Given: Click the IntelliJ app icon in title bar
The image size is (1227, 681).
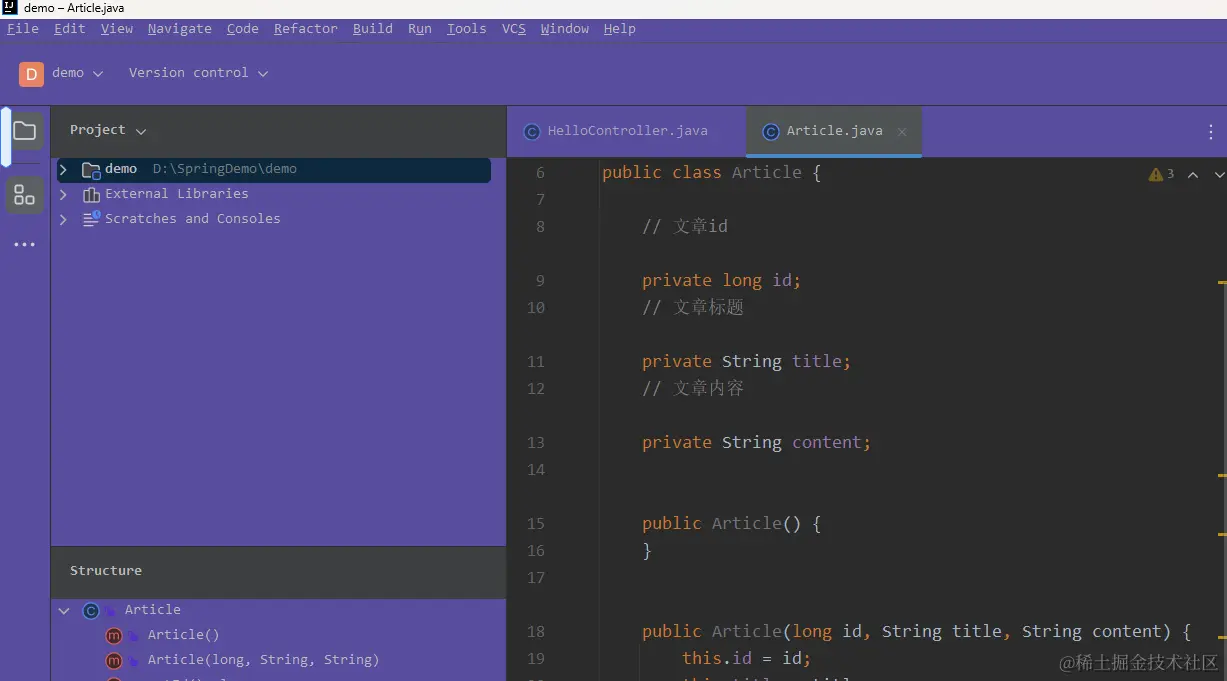Looking at the screenshot, I should click(9, 8).
